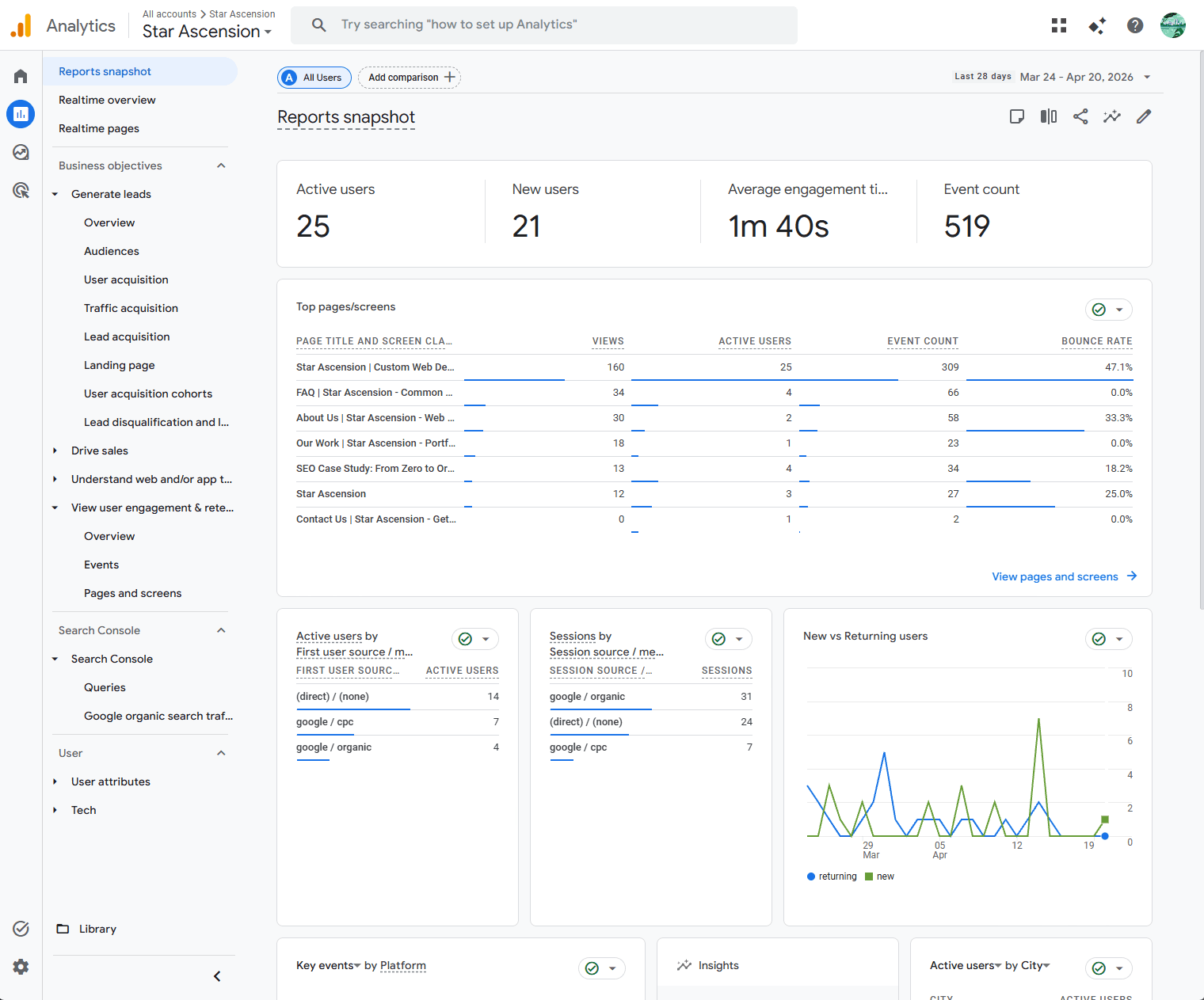Click the All accounts breadcrumb

coord(170,14)
